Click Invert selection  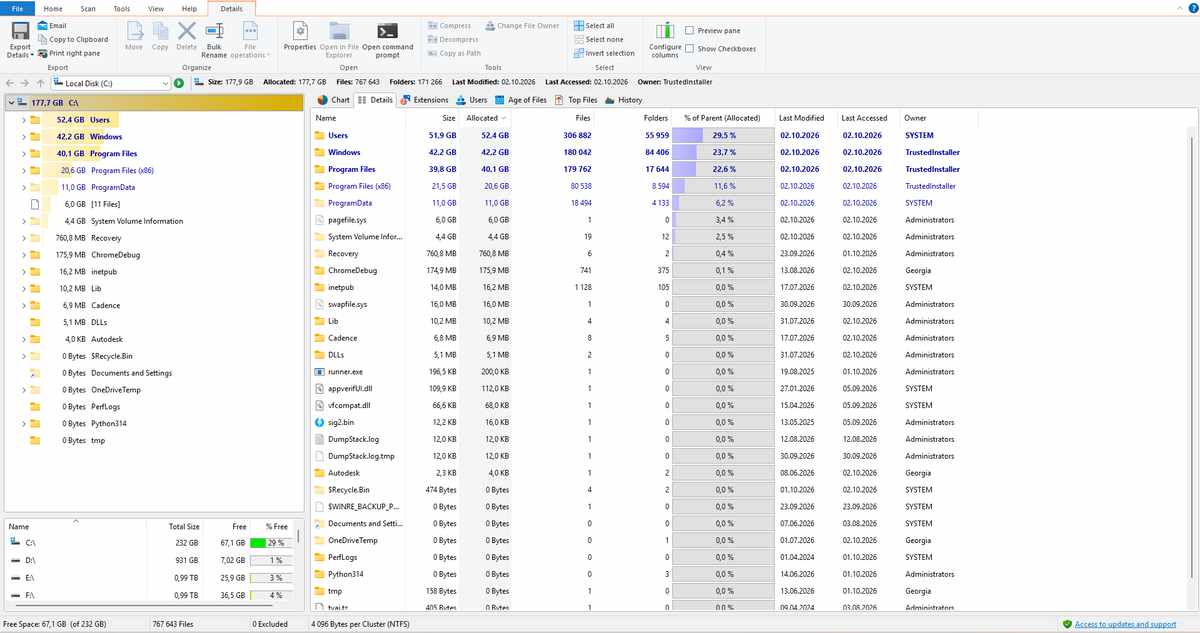(604, 53)
